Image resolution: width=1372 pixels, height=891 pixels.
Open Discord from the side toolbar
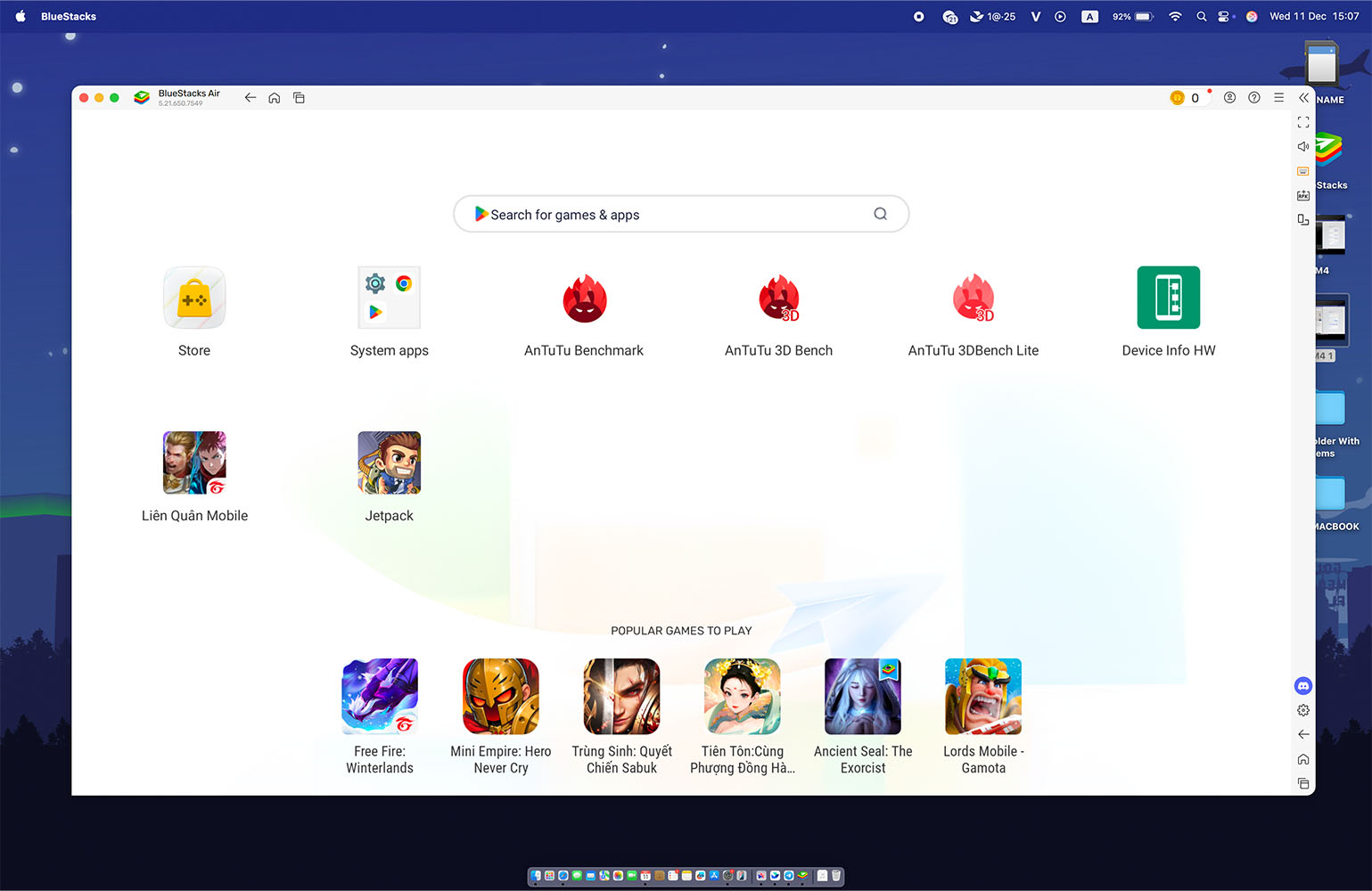1303,686
